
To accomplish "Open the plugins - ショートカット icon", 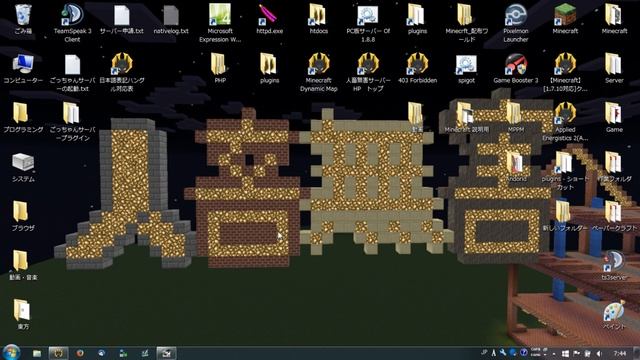I will (565, 171).
